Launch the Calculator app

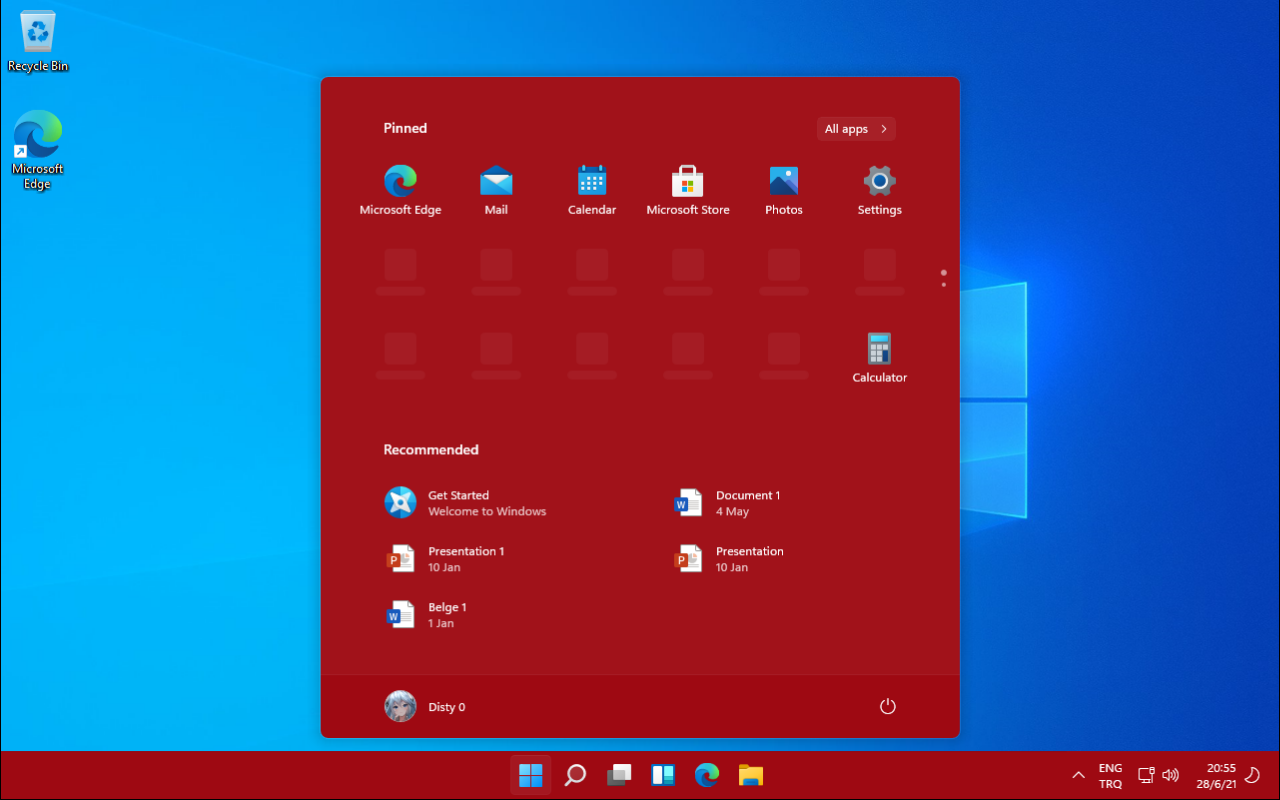[x=880, y=358]
